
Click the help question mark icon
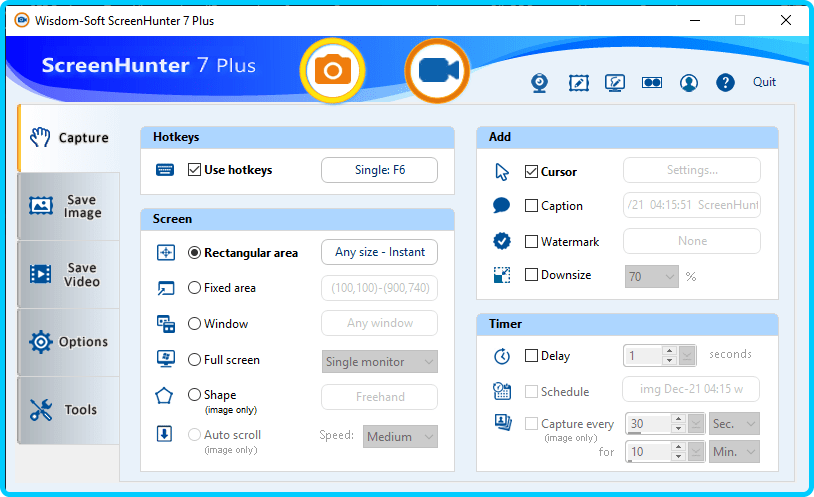click(x=725, y=83)
